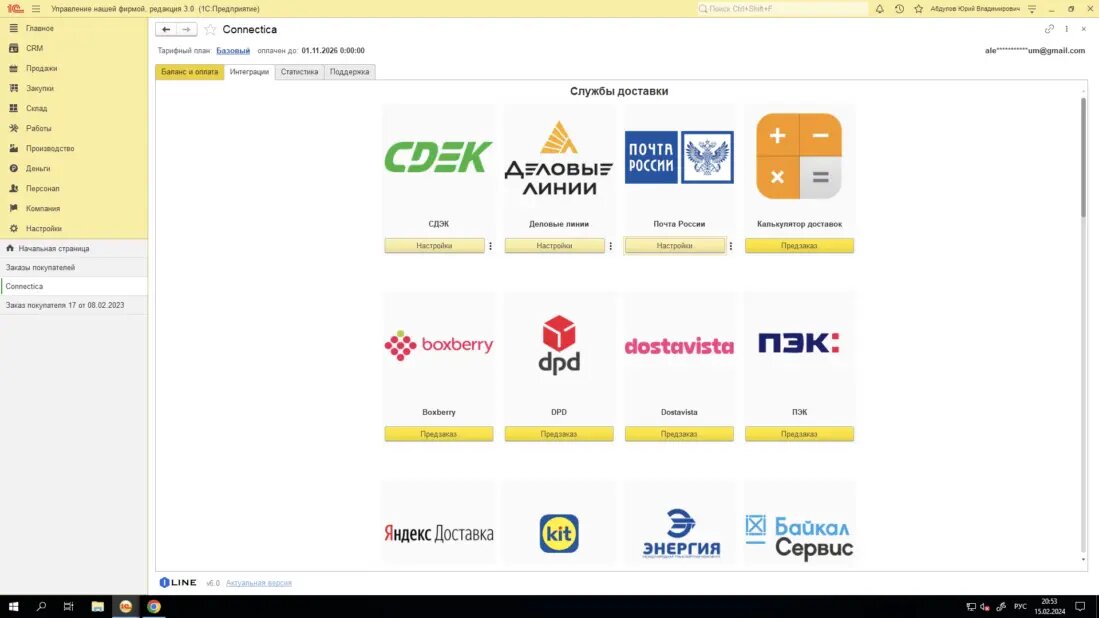Viewport: 1099px width, 618px height.
Task: Open page more options dots menu
Action: 1067,29
